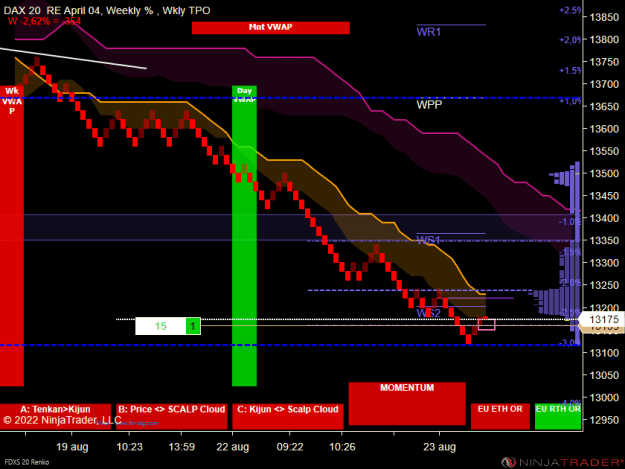The width and height of the screenshot is (625, 469).
Task: Click the 13175 current price marker
Action: click(603, 320)
